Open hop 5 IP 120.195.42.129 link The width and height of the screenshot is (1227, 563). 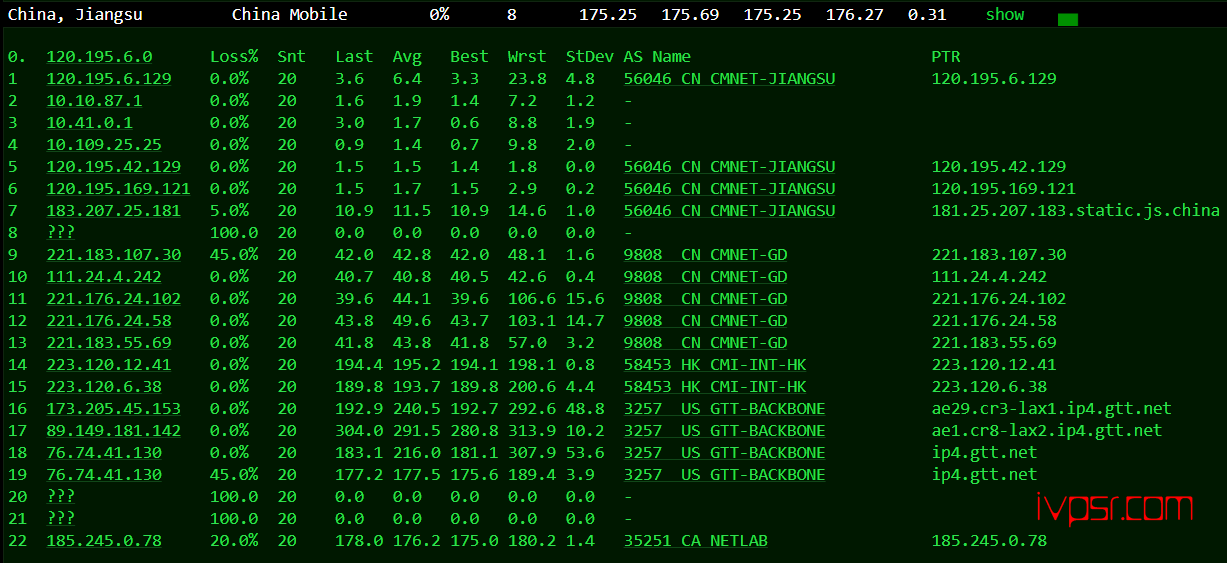pyautogui.click(x=114, y=167)
